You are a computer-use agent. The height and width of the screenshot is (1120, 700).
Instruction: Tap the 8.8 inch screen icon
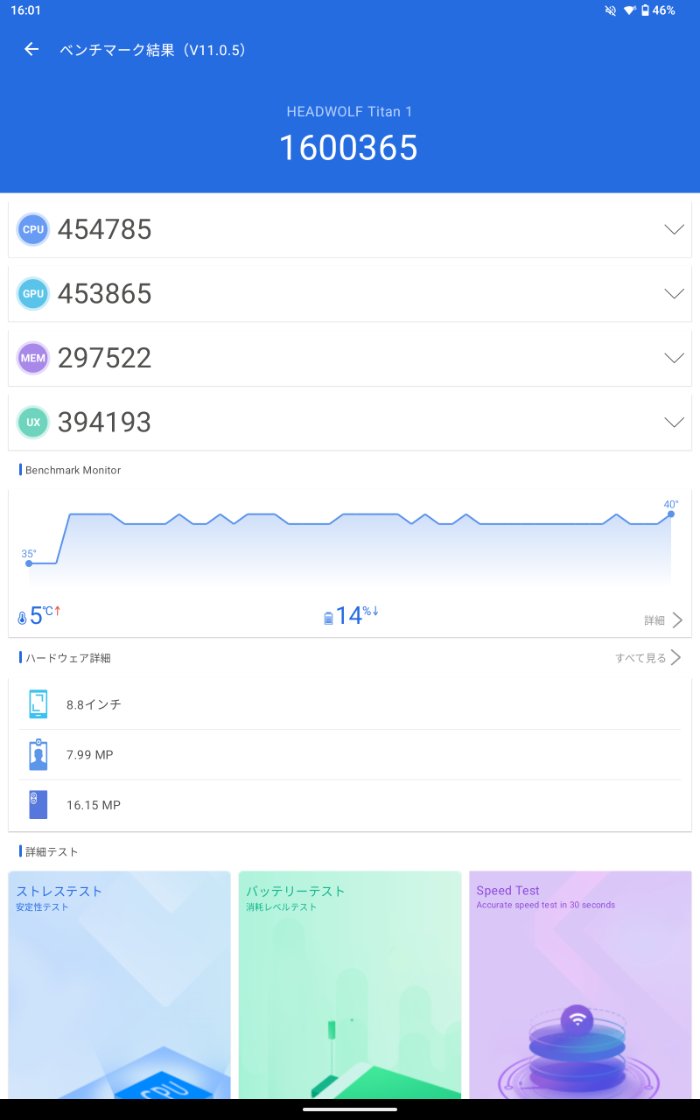tap(38, 704)
